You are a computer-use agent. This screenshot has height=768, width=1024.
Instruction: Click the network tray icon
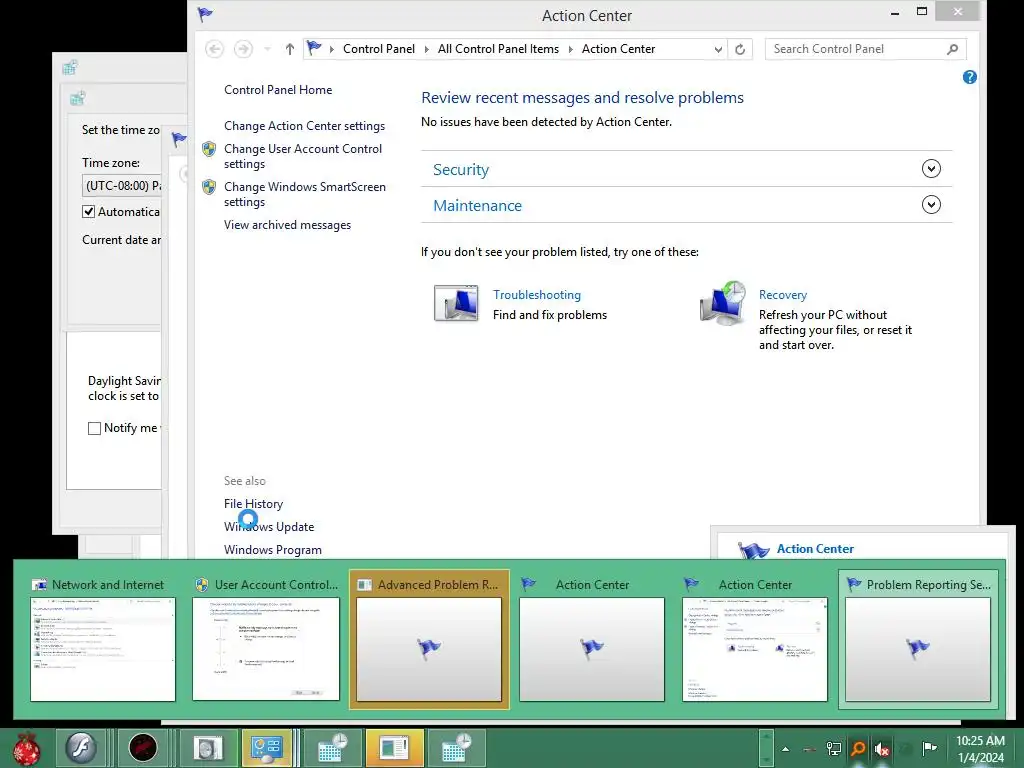(833, 748)
